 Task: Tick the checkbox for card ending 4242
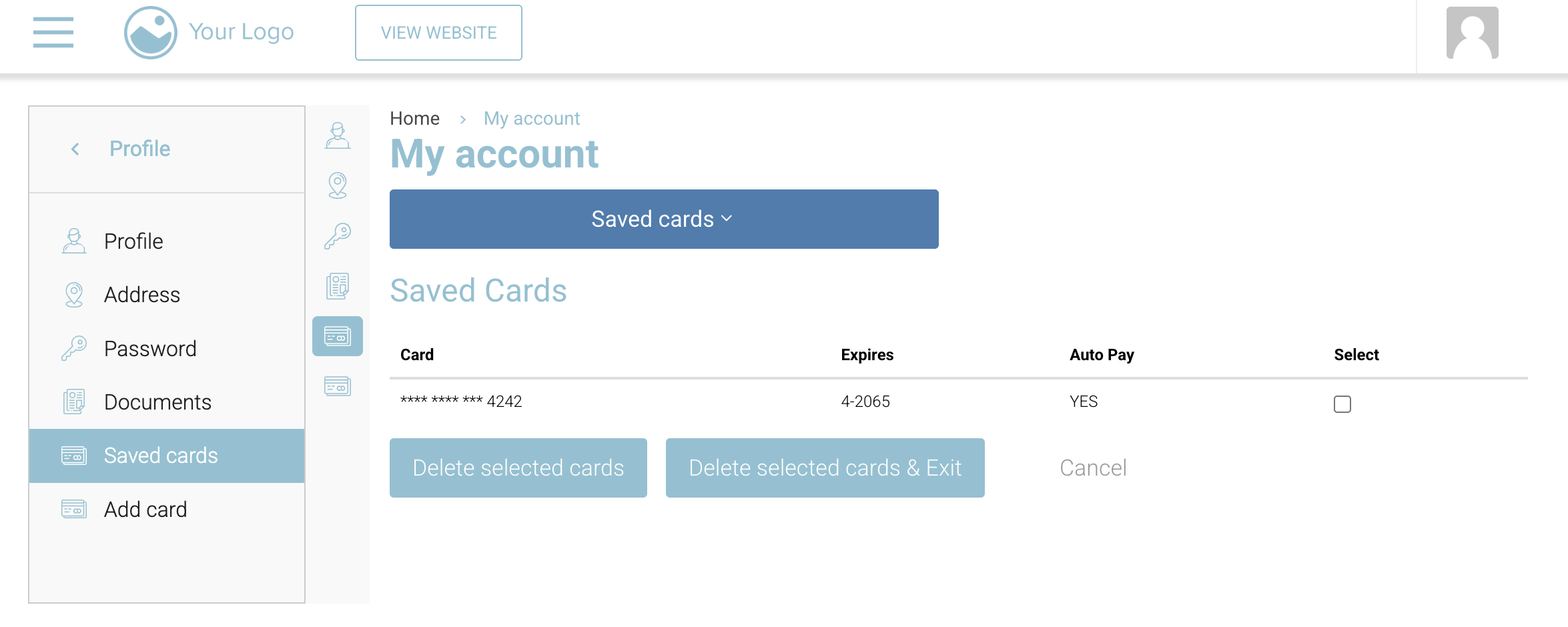[1342, 404]
